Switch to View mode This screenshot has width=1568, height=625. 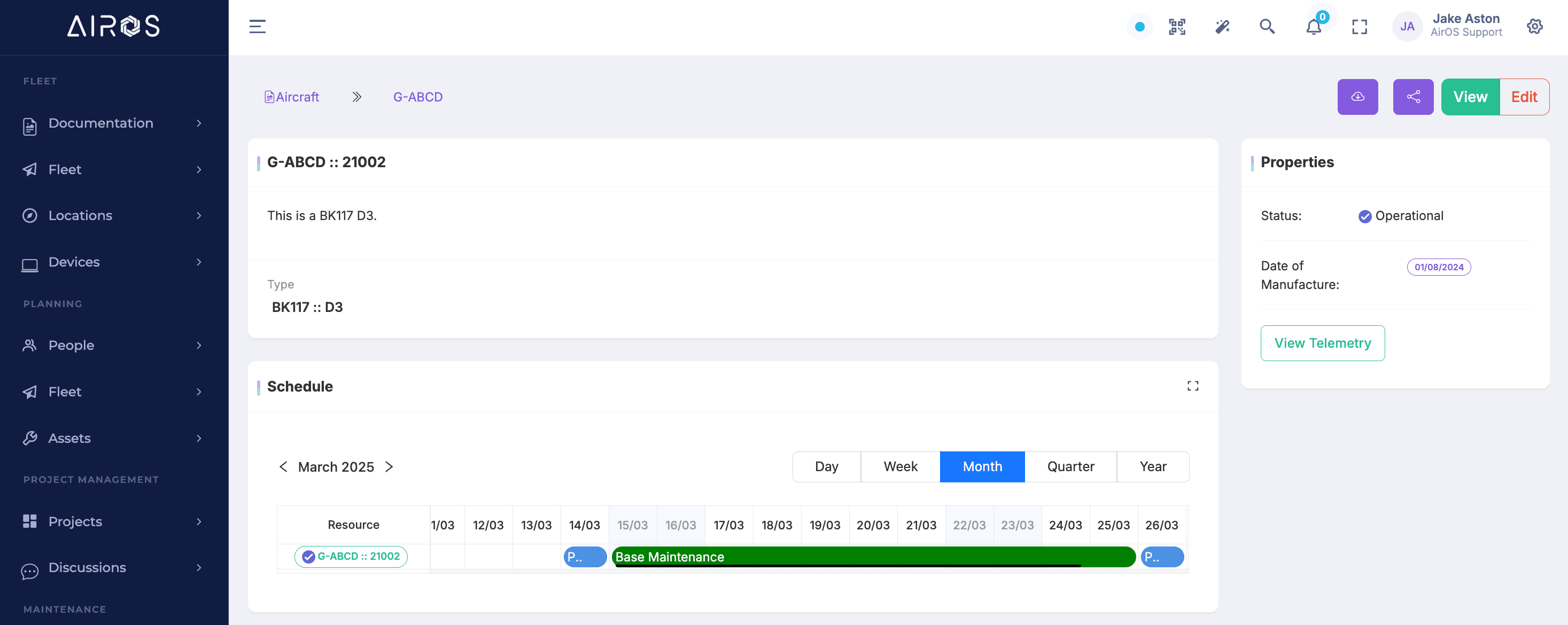pyautogui.click(x=1470, y=97)
